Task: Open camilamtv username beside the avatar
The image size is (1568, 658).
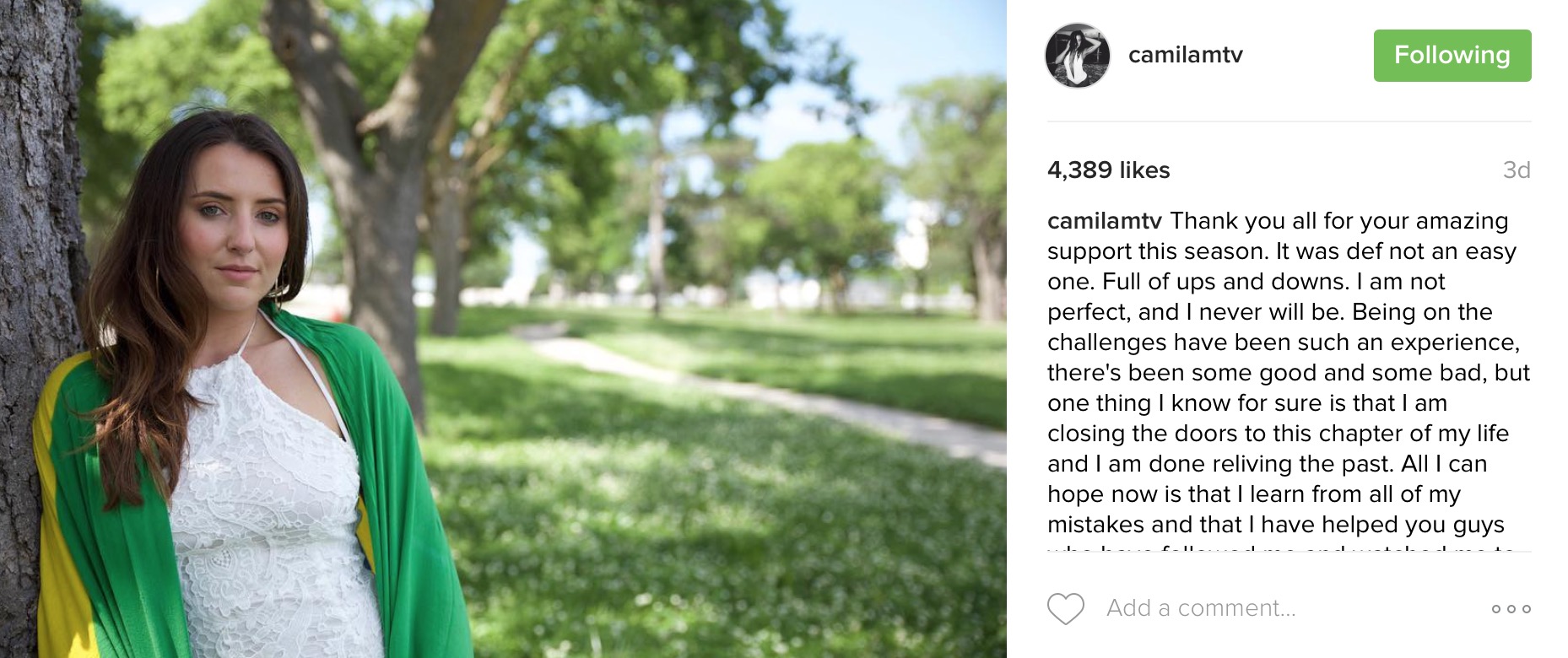Action: [1185, 55]
